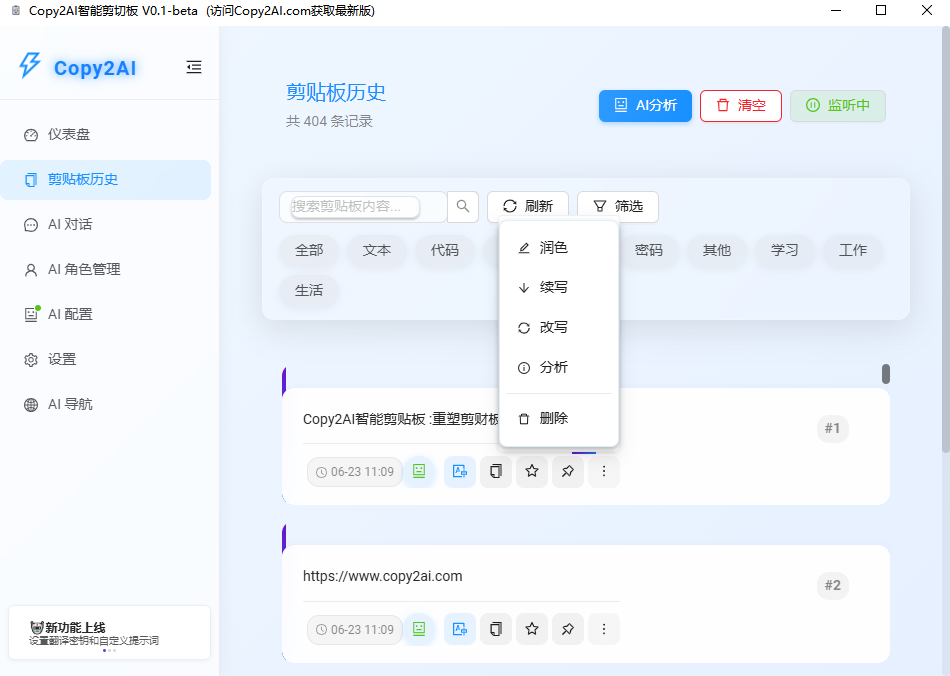Focus the clipboard search input field
Viewport: 950px width, 676px height.
coord(355,207)
